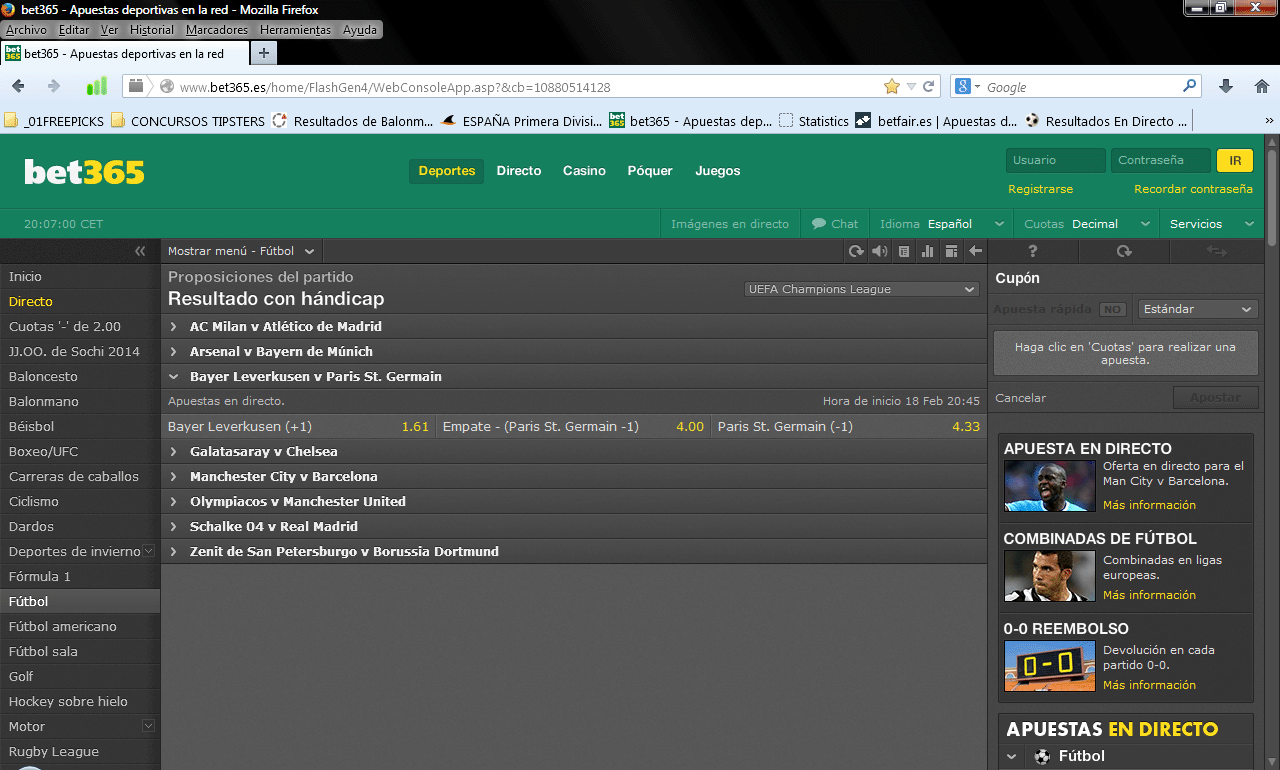Click the Chat speech bubble option
This screenshot has height=770, width=1280.
[x=835, y=224]
